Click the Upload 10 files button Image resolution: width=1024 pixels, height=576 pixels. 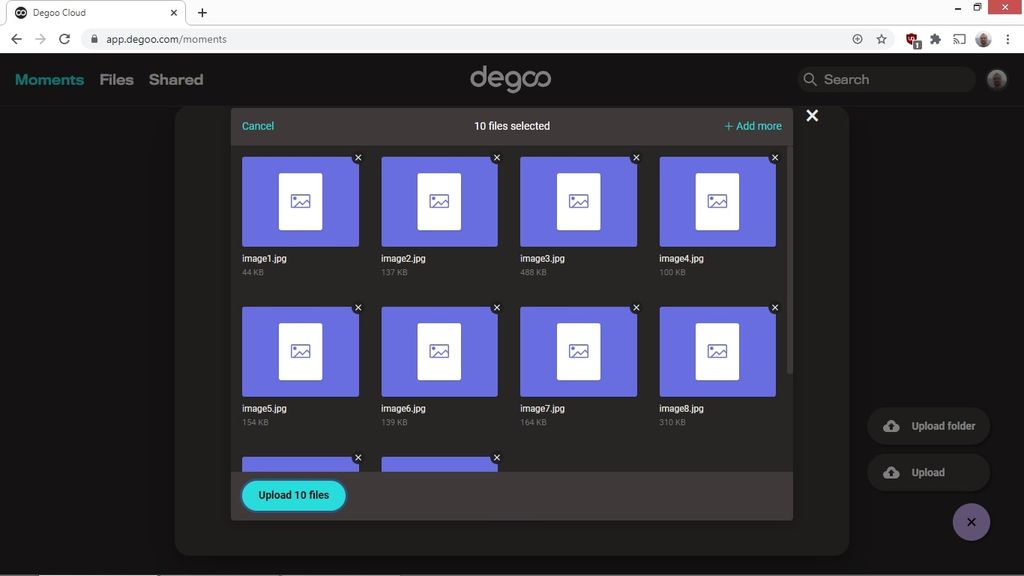pos(293,495)
